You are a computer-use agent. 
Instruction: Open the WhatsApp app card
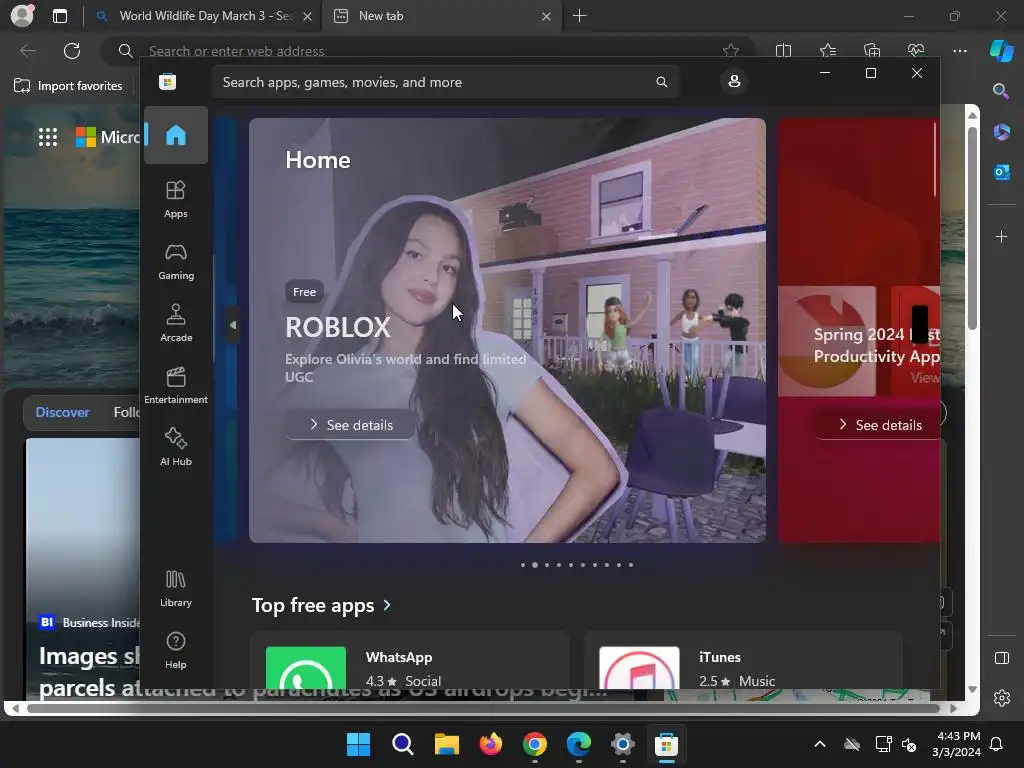pyautogui.click(x=409, y=660)
